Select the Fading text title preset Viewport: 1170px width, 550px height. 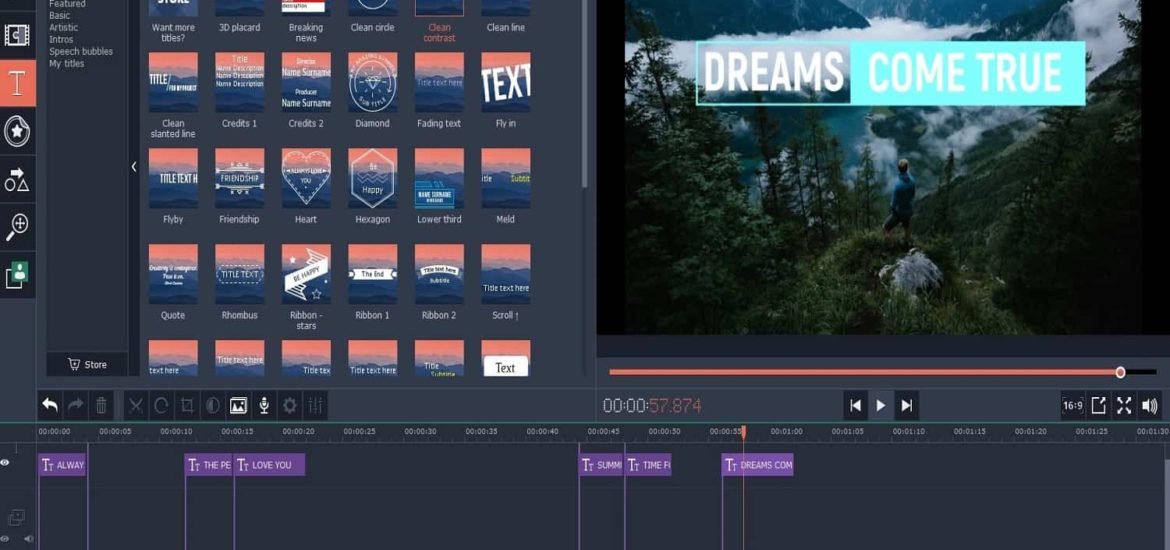click(x=439, y=82)
